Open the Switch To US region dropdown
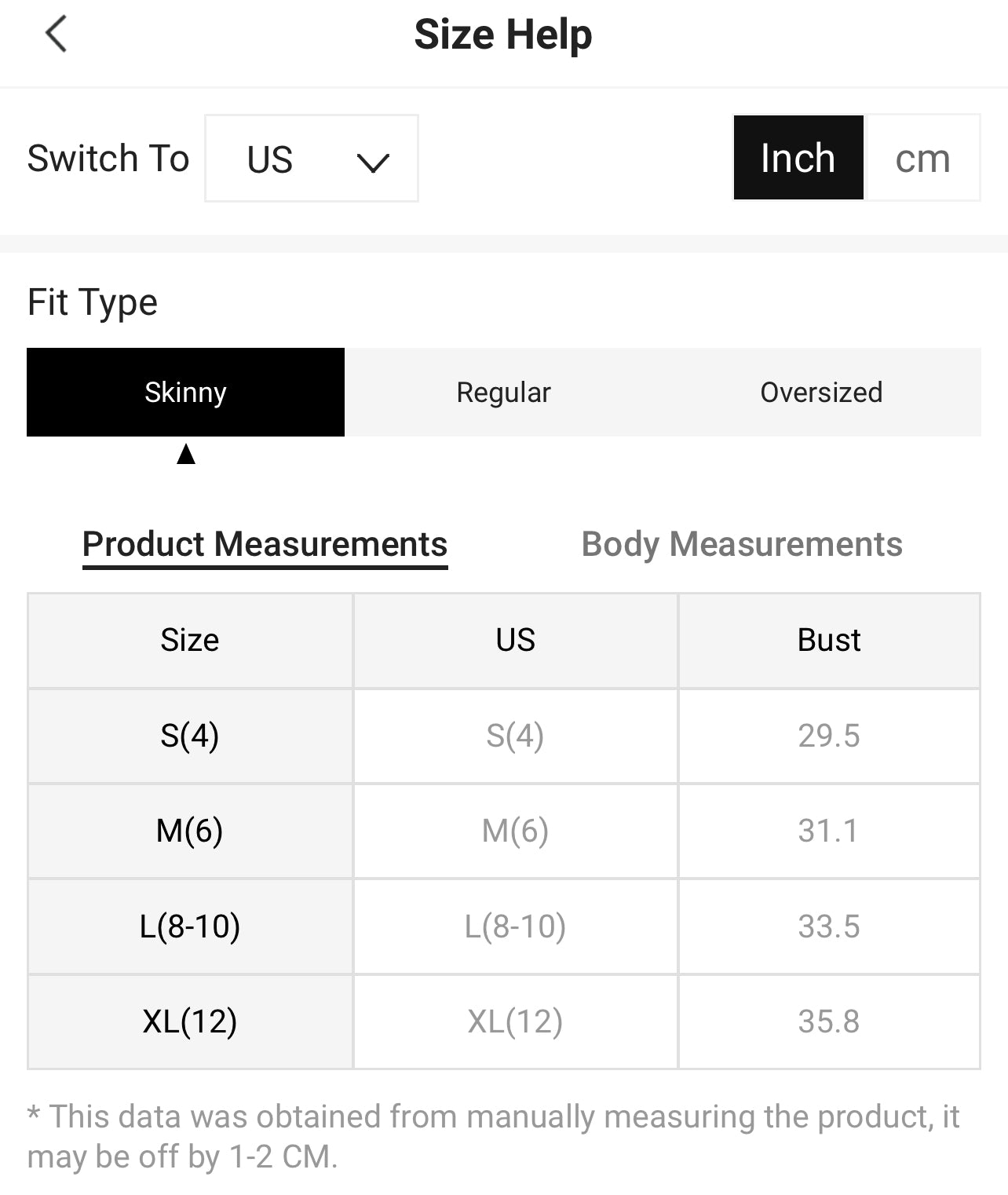 point(311,159)
